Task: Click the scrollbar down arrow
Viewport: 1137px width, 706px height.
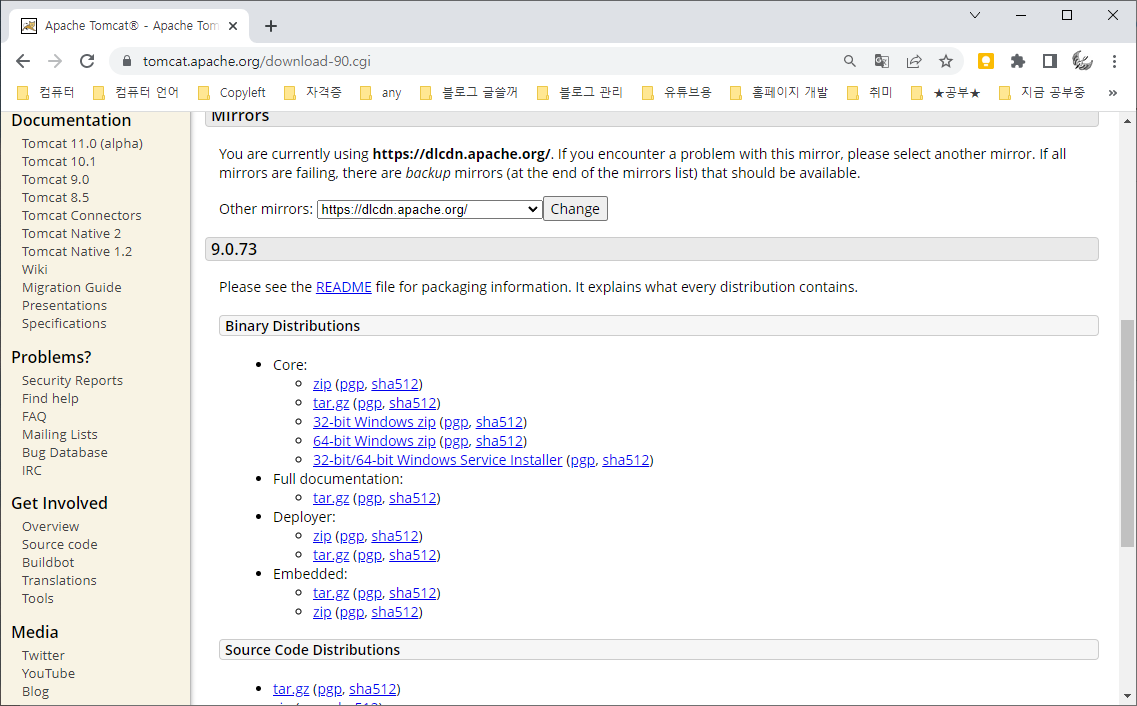Action: [1127, 697]
